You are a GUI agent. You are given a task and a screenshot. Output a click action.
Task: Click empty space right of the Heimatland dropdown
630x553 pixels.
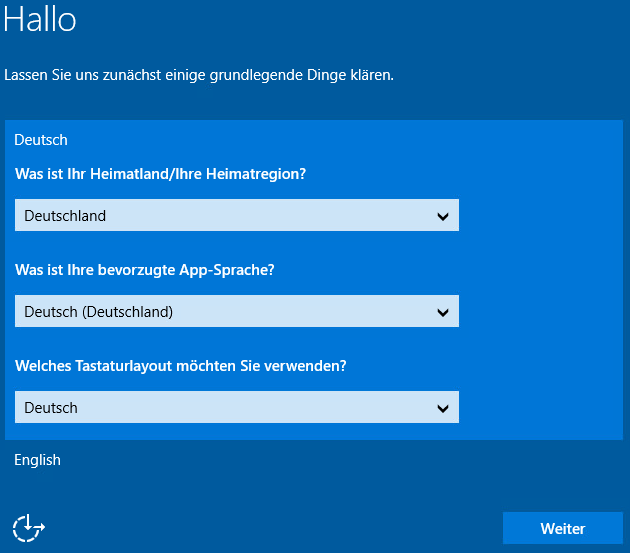pos(540,215)
